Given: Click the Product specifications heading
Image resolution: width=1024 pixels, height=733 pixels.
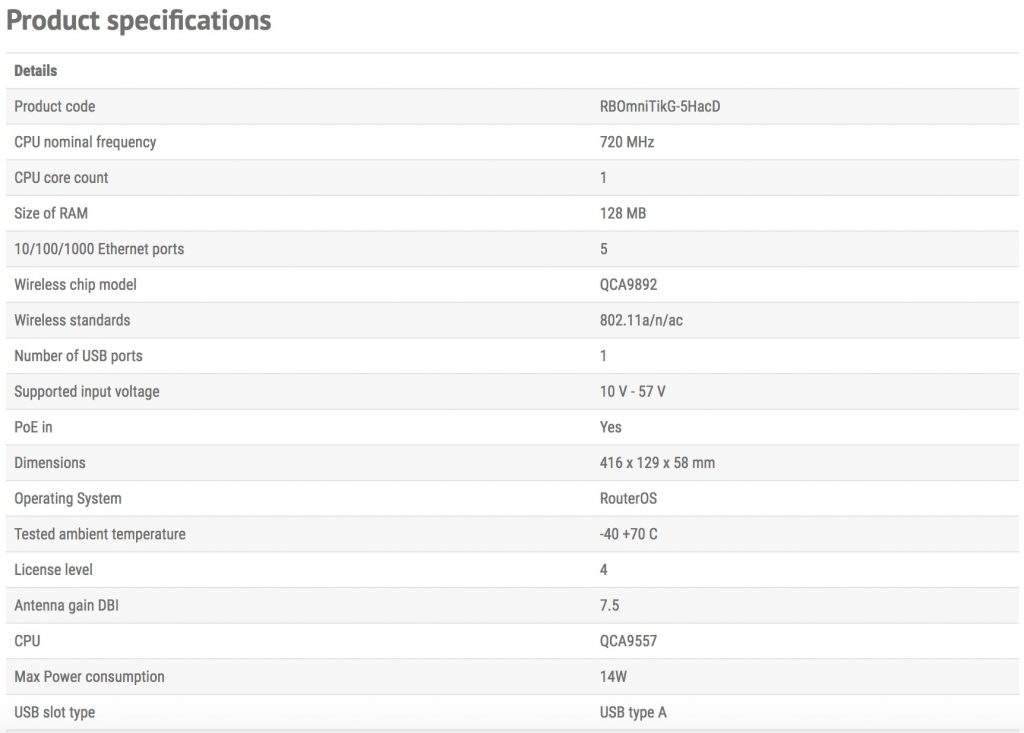Looking at the screenshot, I should pyautogui.click(x=139, y=20).
